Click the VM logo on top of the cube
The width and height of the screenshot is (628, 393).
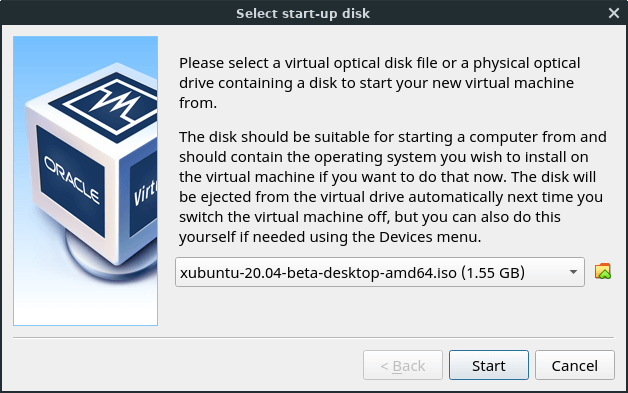[x=107, y=105]
